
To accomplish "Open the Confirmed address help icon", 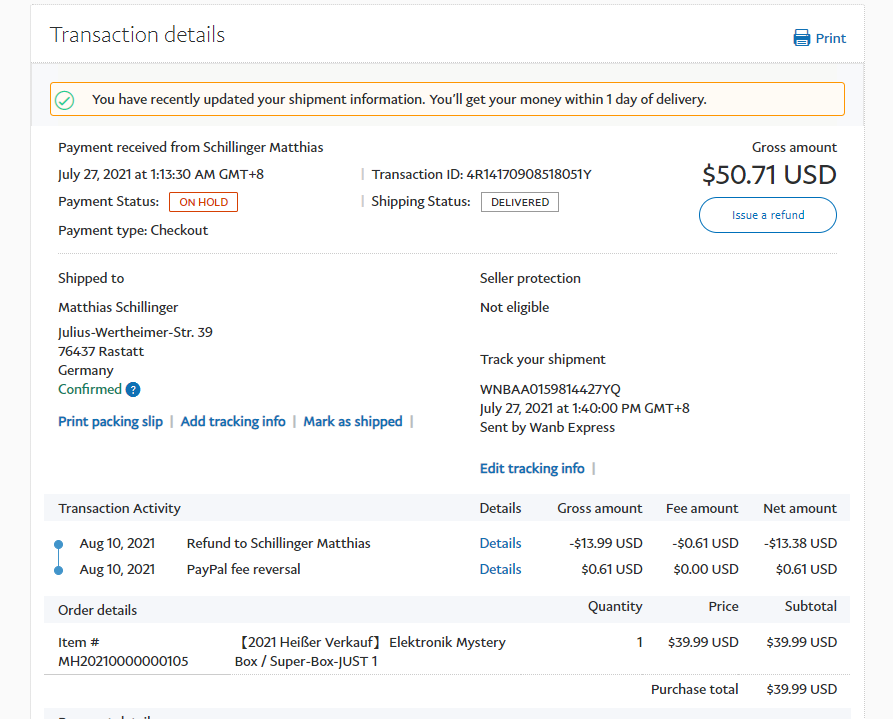I will click(x=133, y=390).
